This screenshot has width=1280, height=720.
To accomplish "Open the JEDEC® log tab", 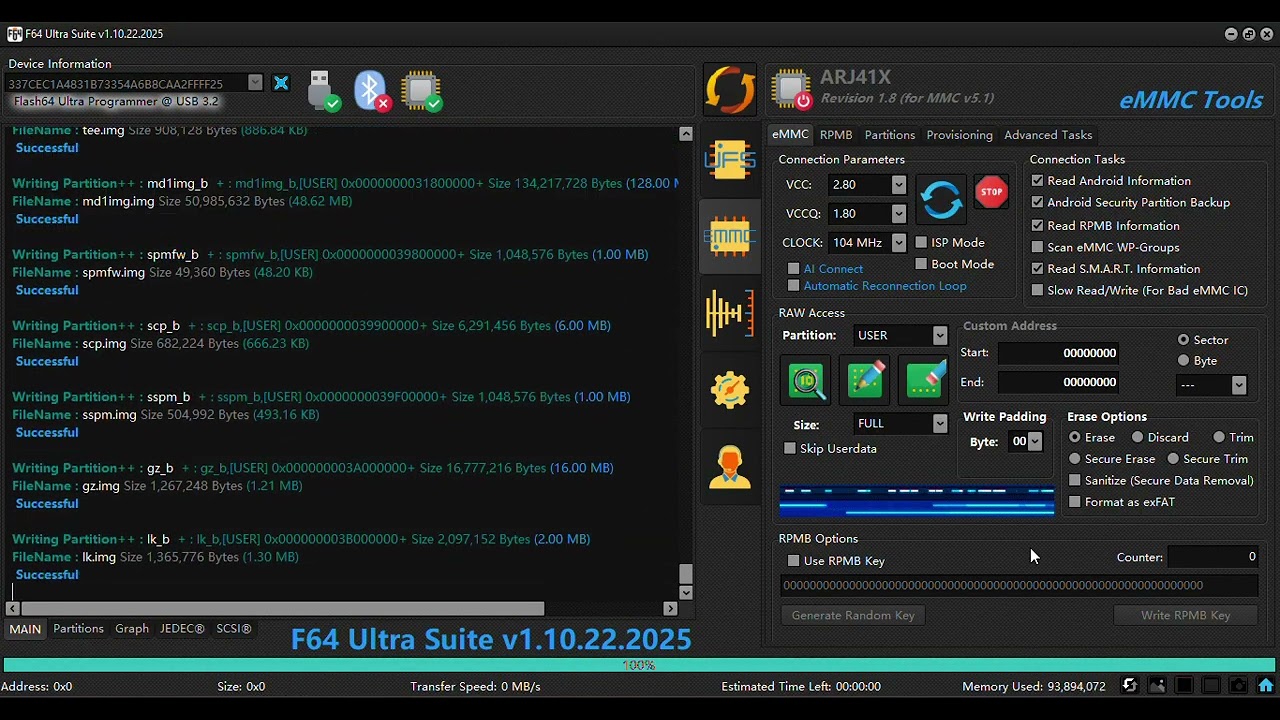I will (x=182, y=628).
